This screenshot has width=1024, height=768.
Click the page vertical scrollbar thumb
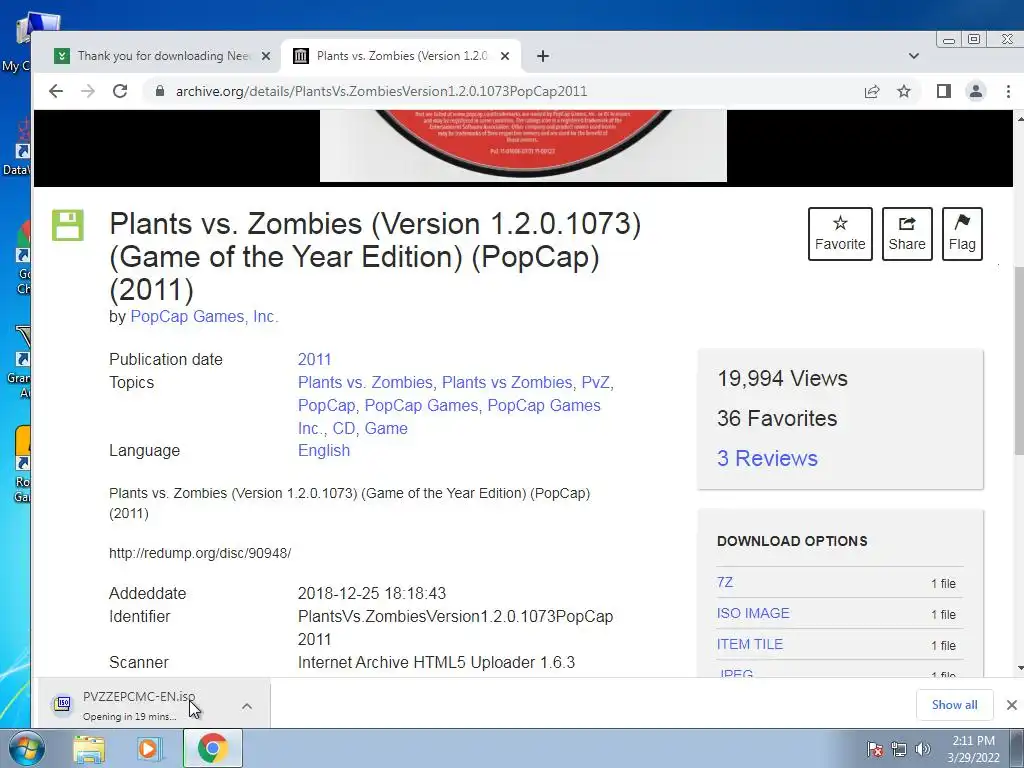1019,360
